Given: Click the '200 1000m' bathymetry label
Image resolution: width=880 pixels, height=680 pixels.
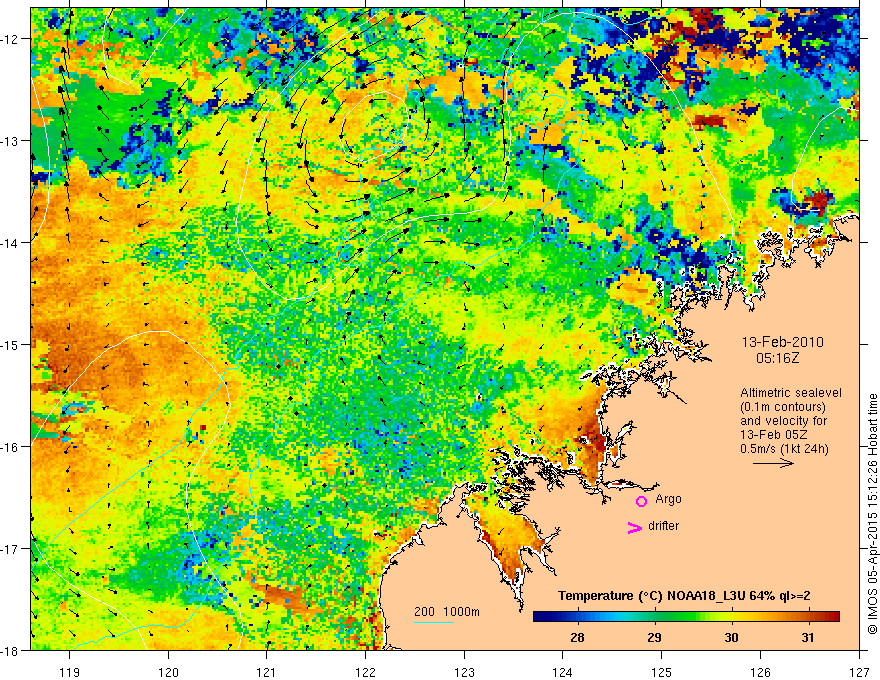Looking at the screenshot, I should click(x=447, y=612).
